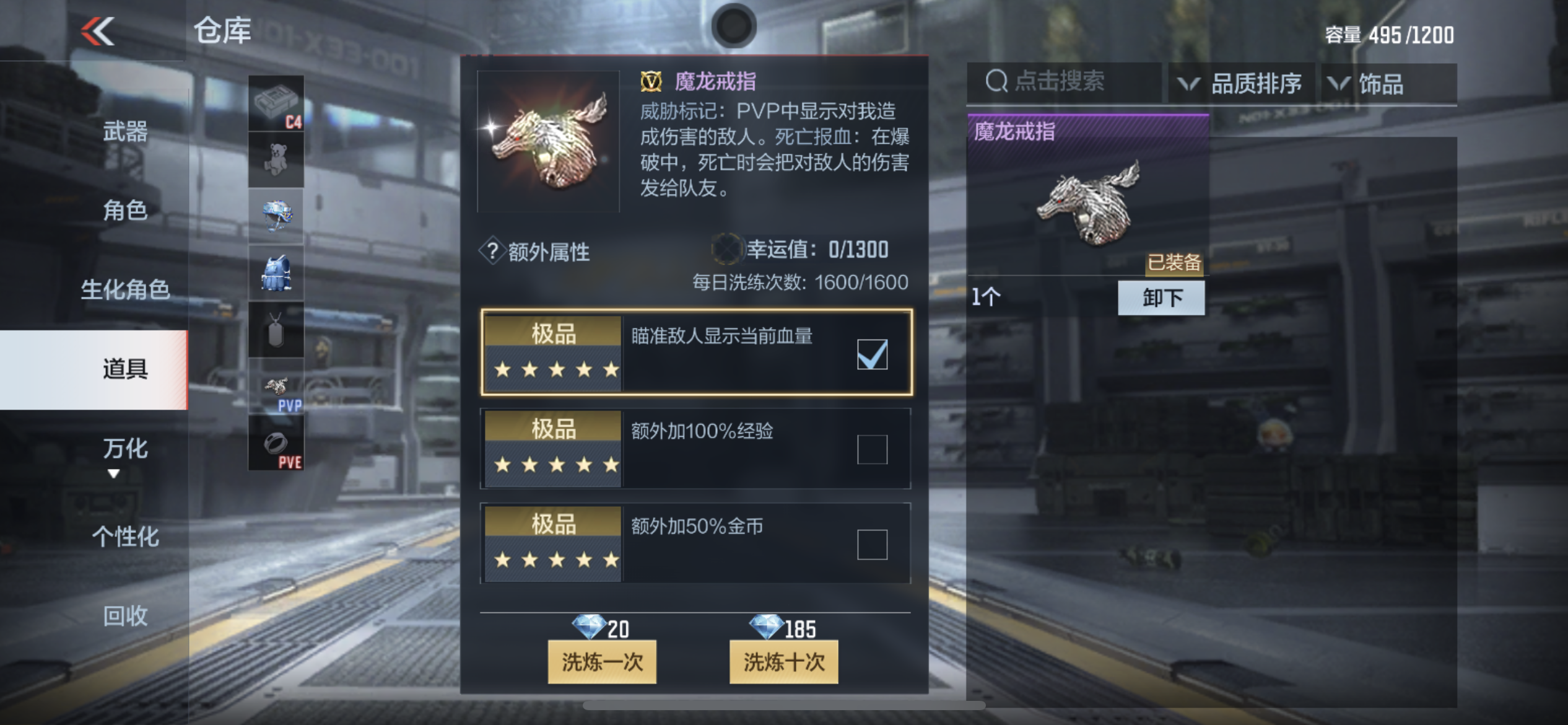Choose the armor vest category icon
Viewport: 1568px width, 725px height.
point(276,273)
